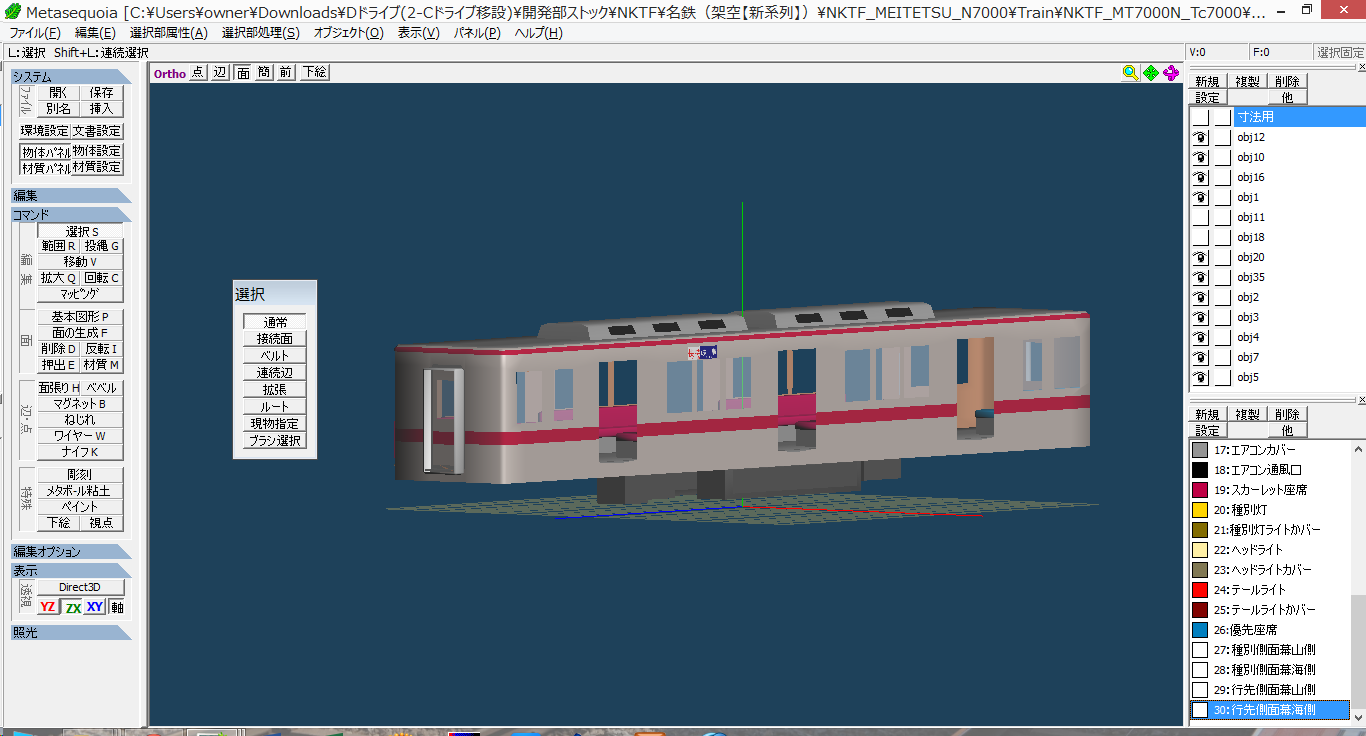
Task: Open the ヘルプ(H) menu
Action: click(x=538, y=33)
